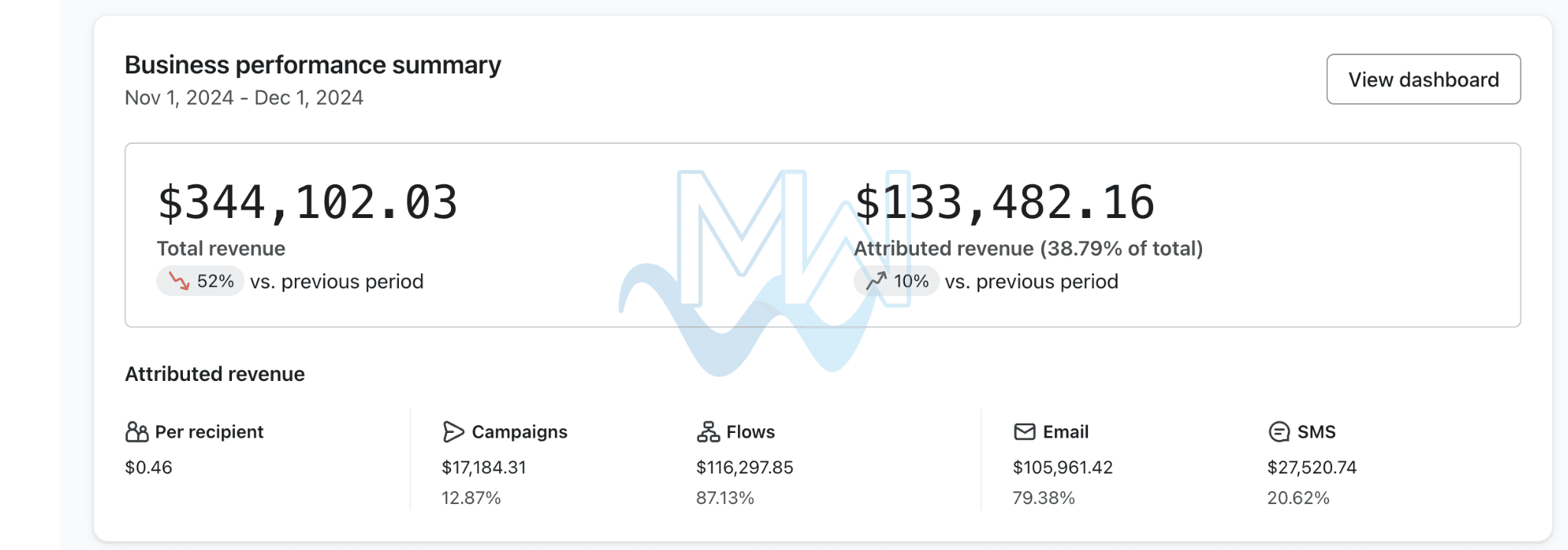Click the Attributed revenue section heading
The height and width of the screenshot is (550, 1568).
[215, 374]
